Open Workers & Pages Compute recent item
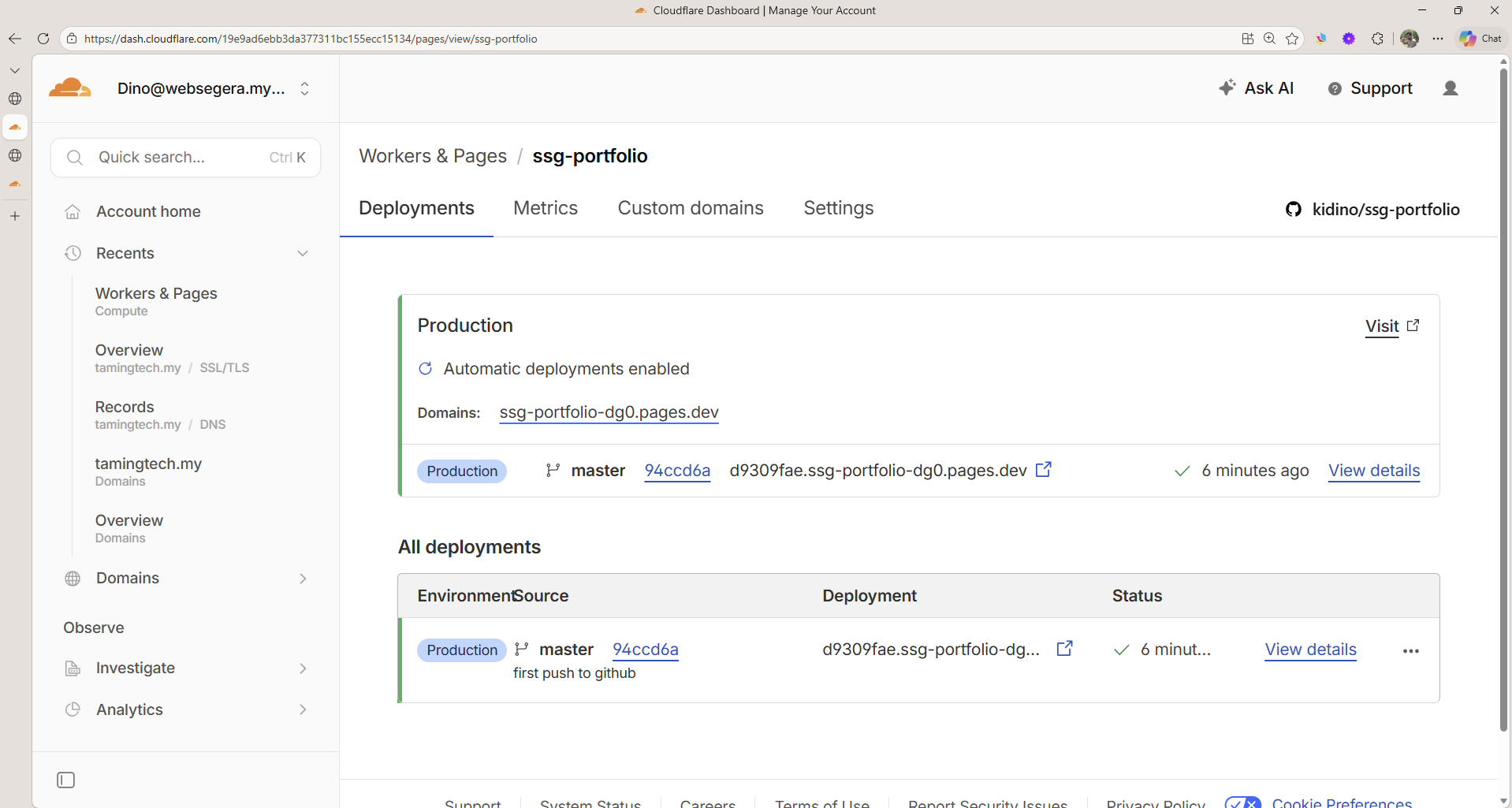This screenshot has width=1512, height=808. click(x=156, y=301)
